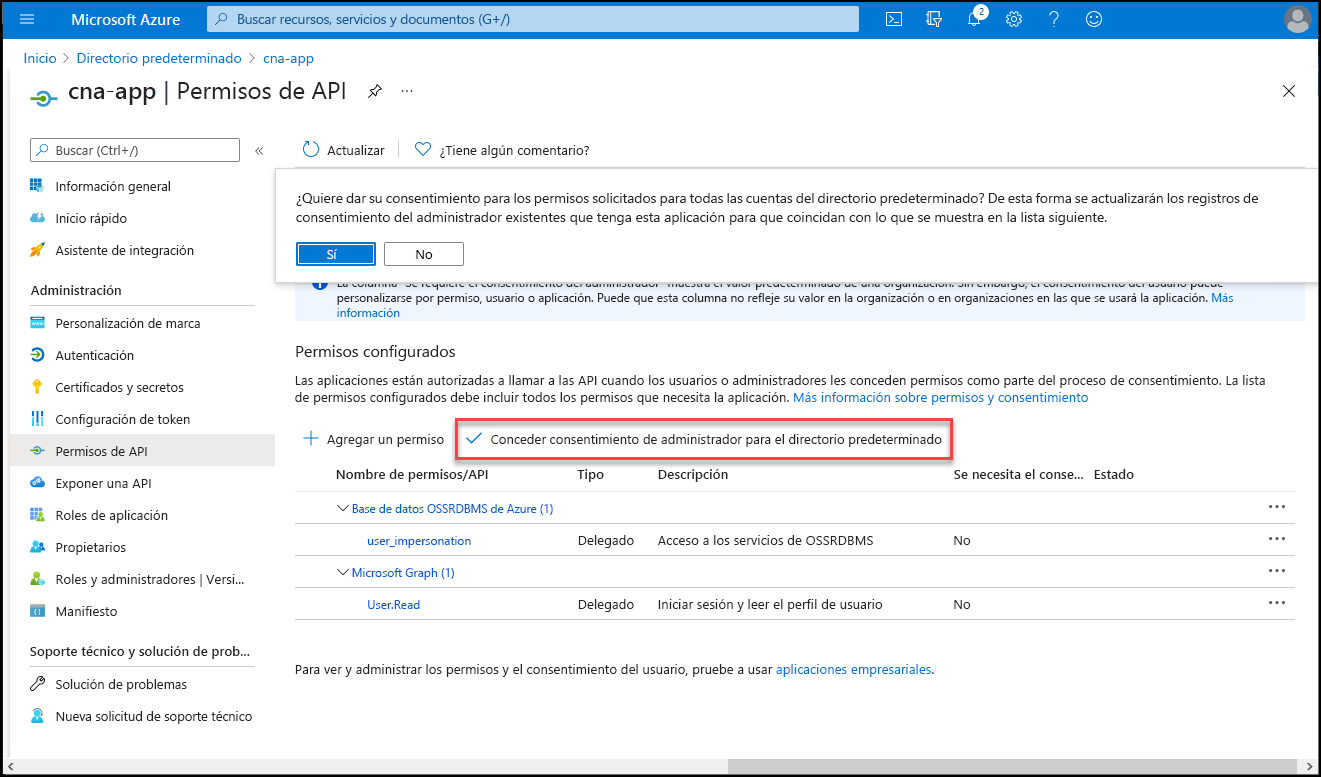Open more options ellipsis beside page title
This screenshot has height=777, width=1321.
pyautogui.click(x=407, y=91)
